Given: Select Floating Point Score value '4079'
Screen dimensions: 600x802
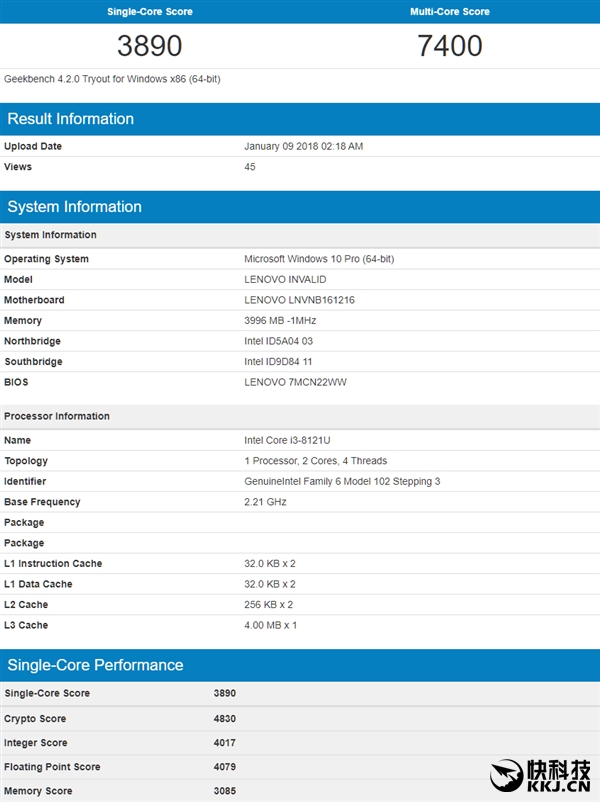Looking at the screenshot, I should pos(225,767).
